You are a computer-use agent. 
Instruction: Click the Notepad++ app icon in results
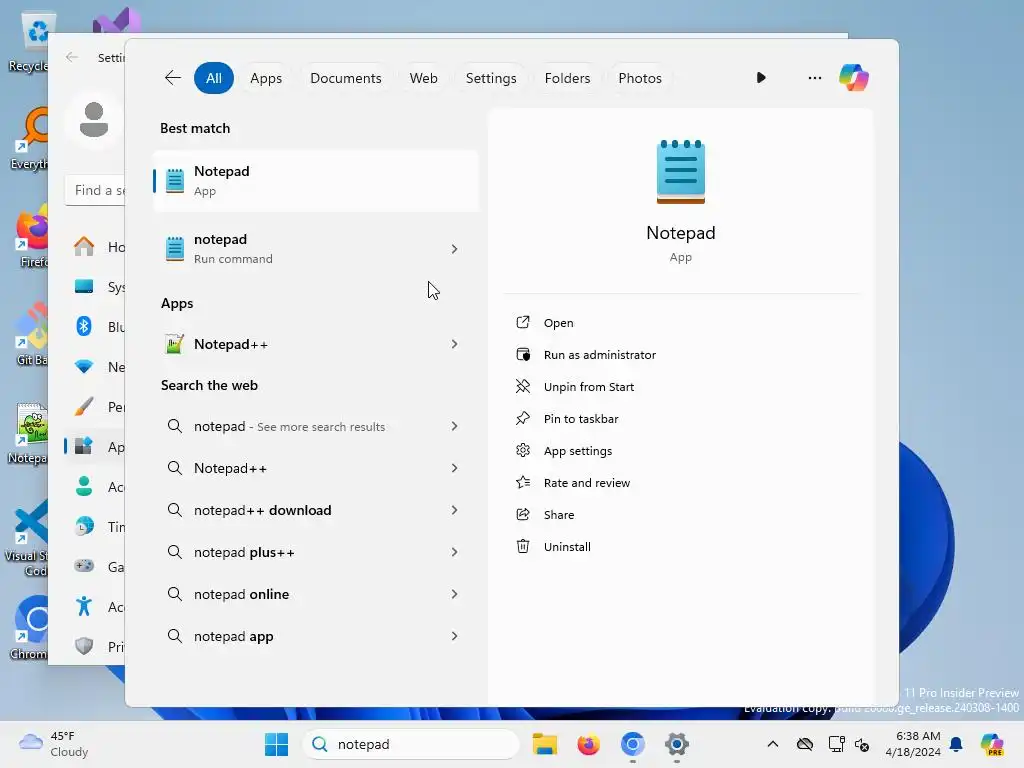pyautogui.click(x=174, y=344)
